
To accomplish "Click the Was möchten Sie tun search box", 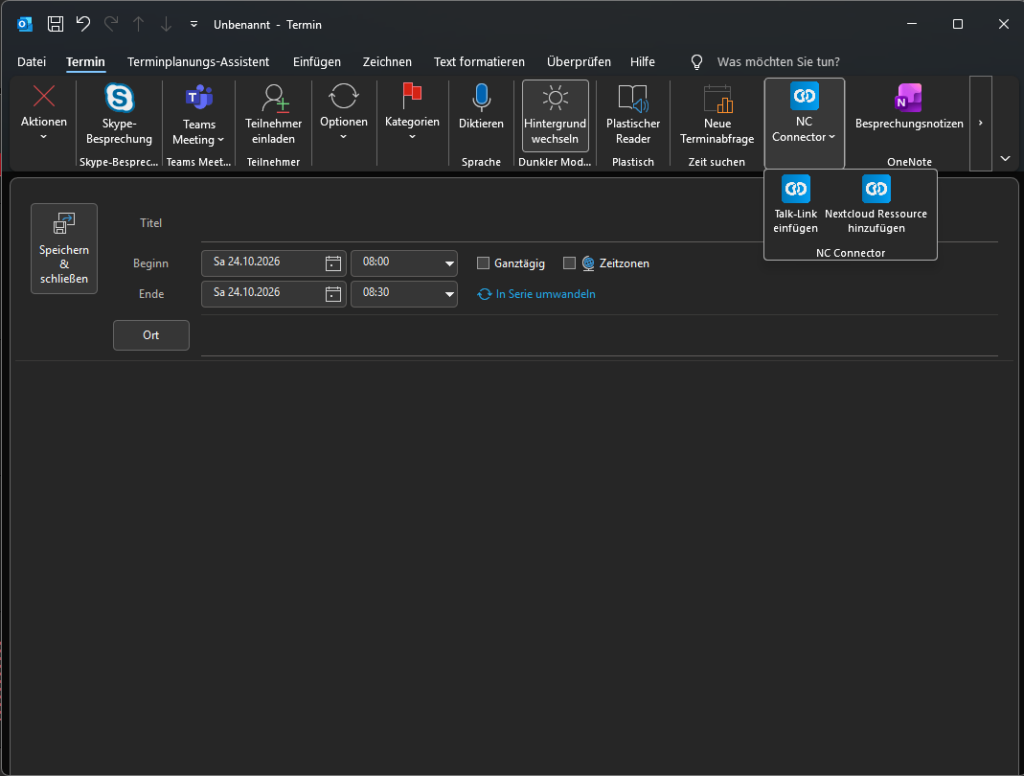I will pos(778,62).
